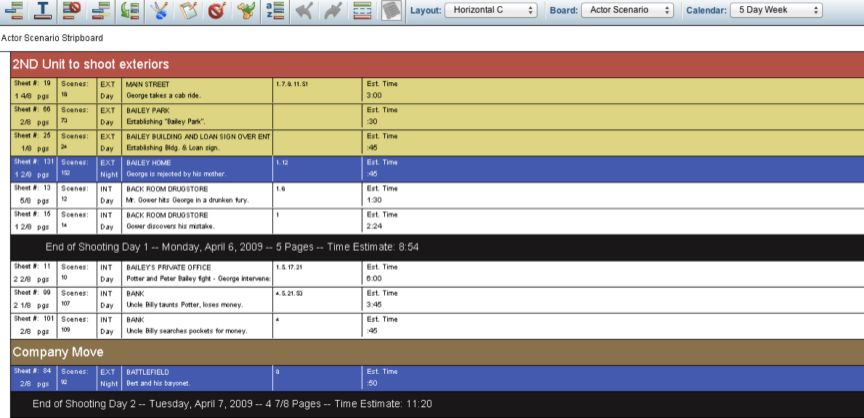
Task: Select the End of Shooting Day 2 strip
Action: (x=437, y=404)
